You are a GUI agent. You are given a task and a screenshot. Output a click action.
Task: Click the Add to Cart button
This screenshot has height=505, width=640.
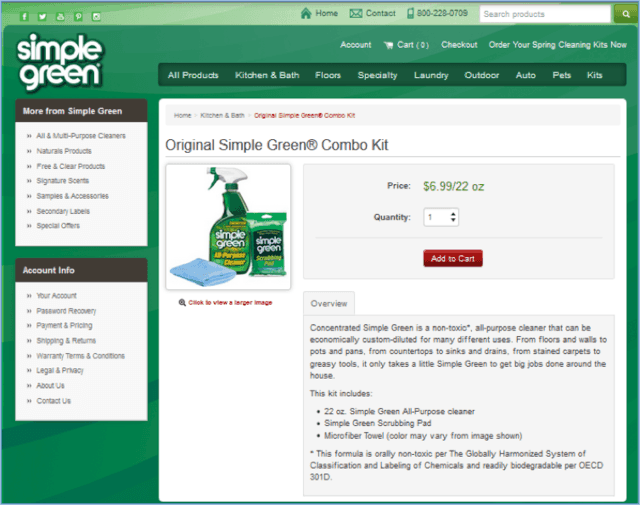click(453, 258)
